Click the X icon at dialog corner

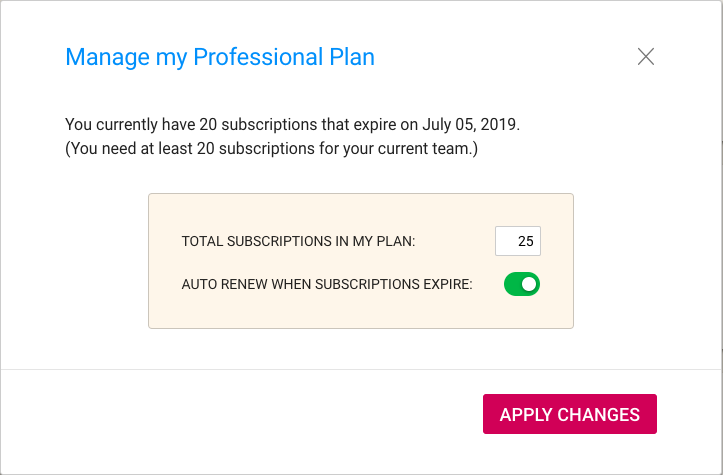(646, 57)
